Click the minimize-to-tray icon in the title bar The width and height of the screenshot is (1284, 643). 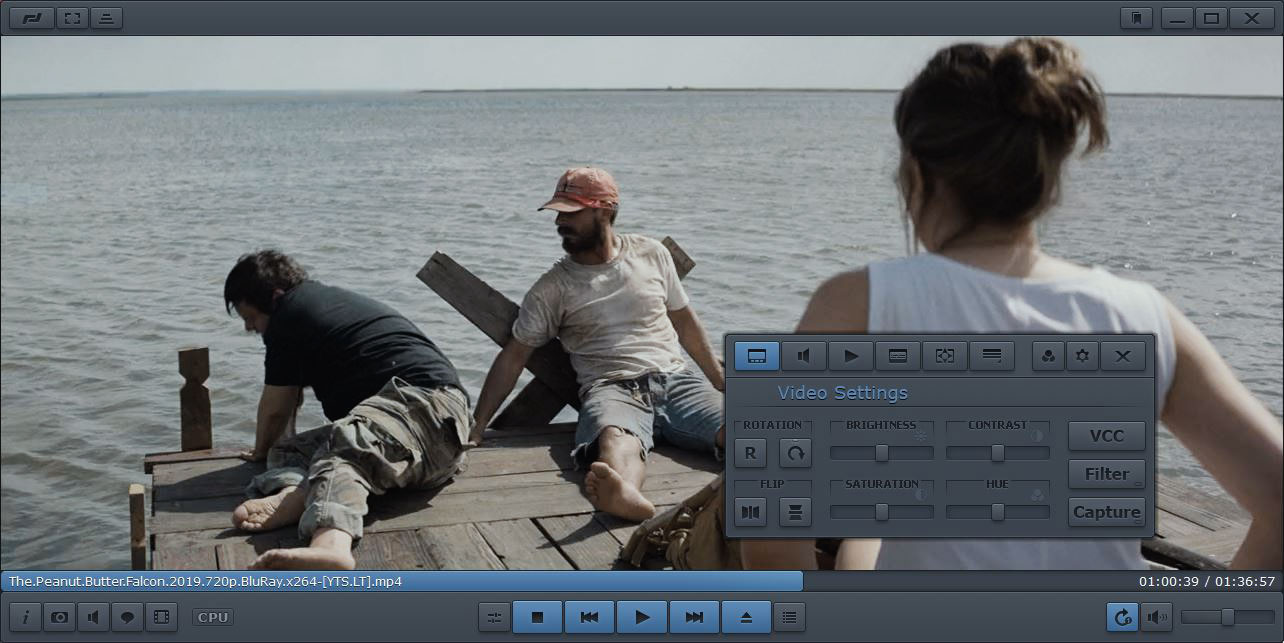[x=107, y=18]
